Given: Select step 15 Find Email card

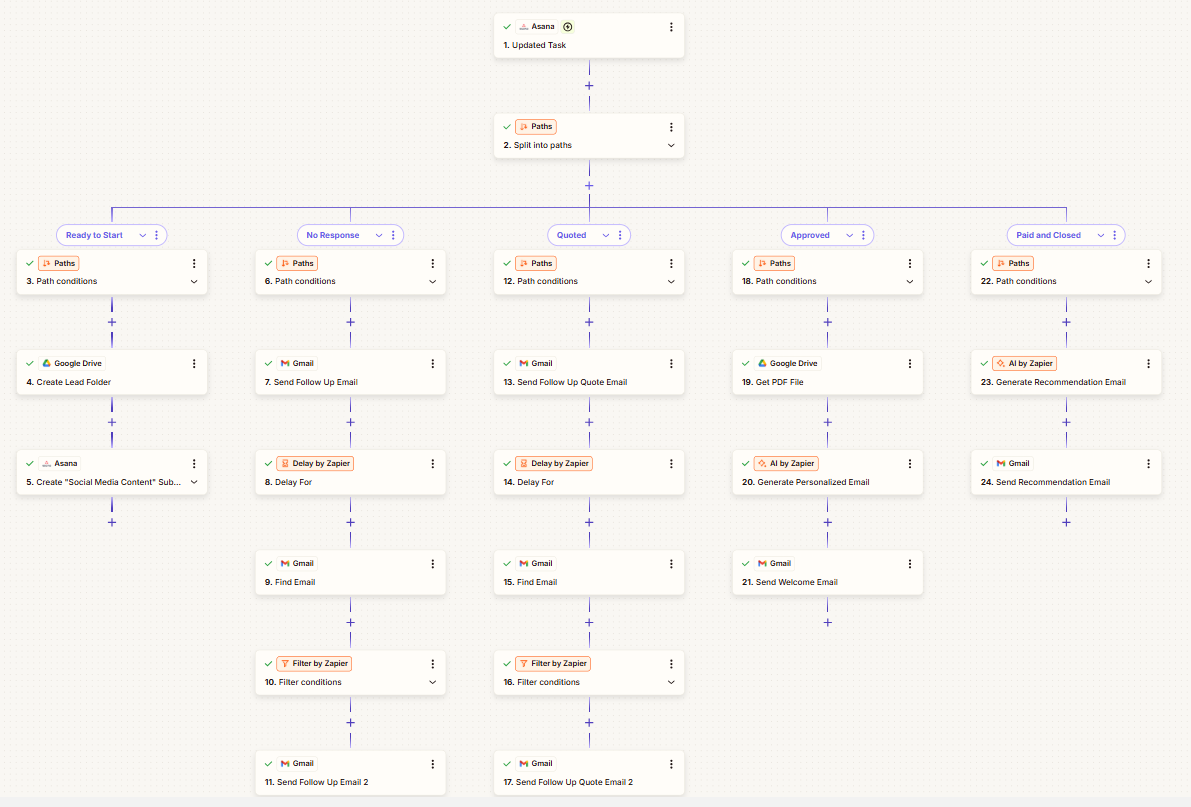Looking at the screenshot, I should pyautogui.click(x=589, y=573).
